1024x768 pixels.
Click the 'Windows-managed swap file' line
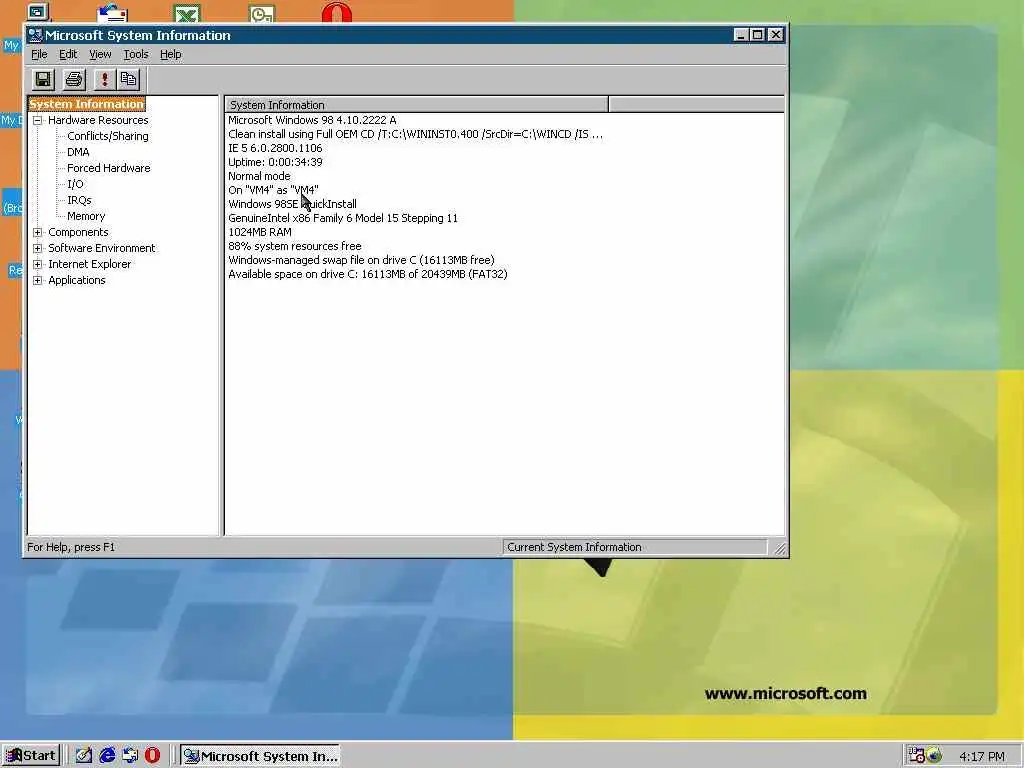click(x=361, y=260)
